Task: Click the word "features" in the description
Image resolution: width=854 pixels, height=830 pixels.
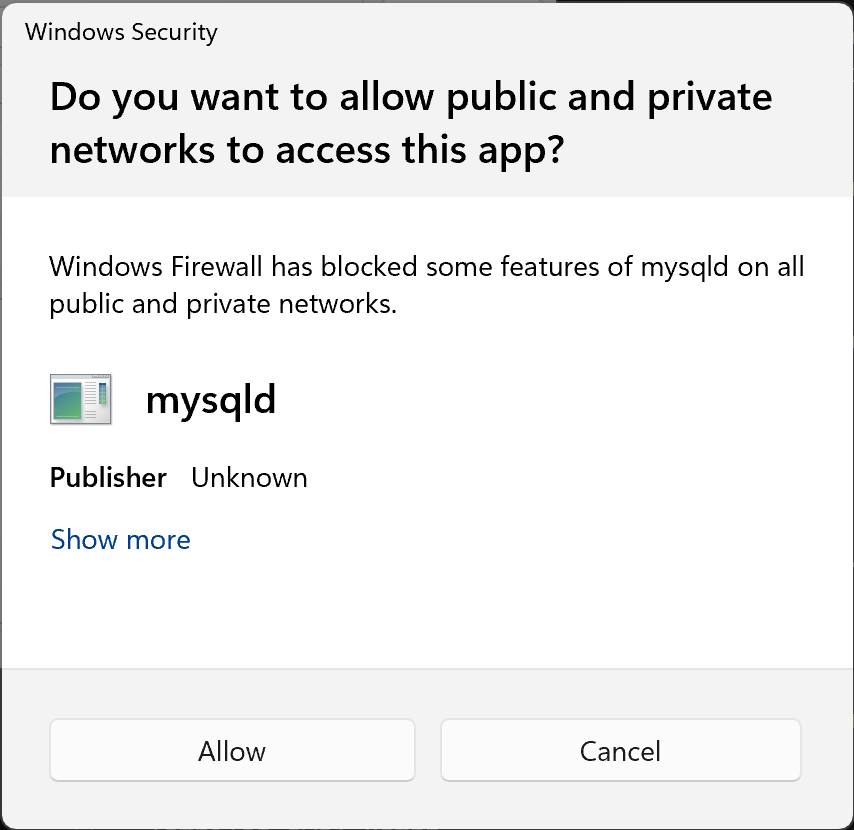Action: [x=548, y=267]
